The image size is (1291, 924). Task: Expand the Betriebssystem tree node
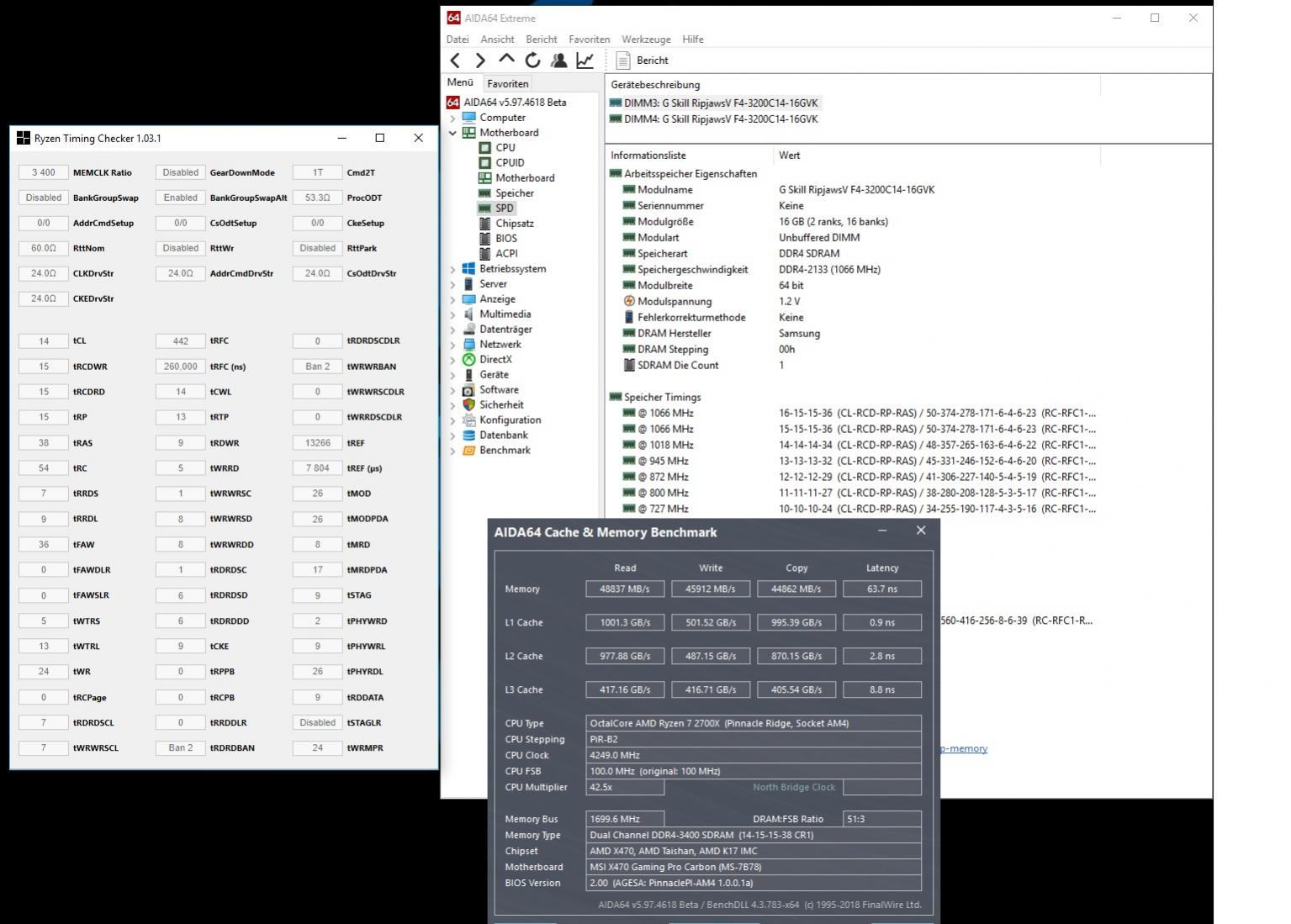(452, 269)
